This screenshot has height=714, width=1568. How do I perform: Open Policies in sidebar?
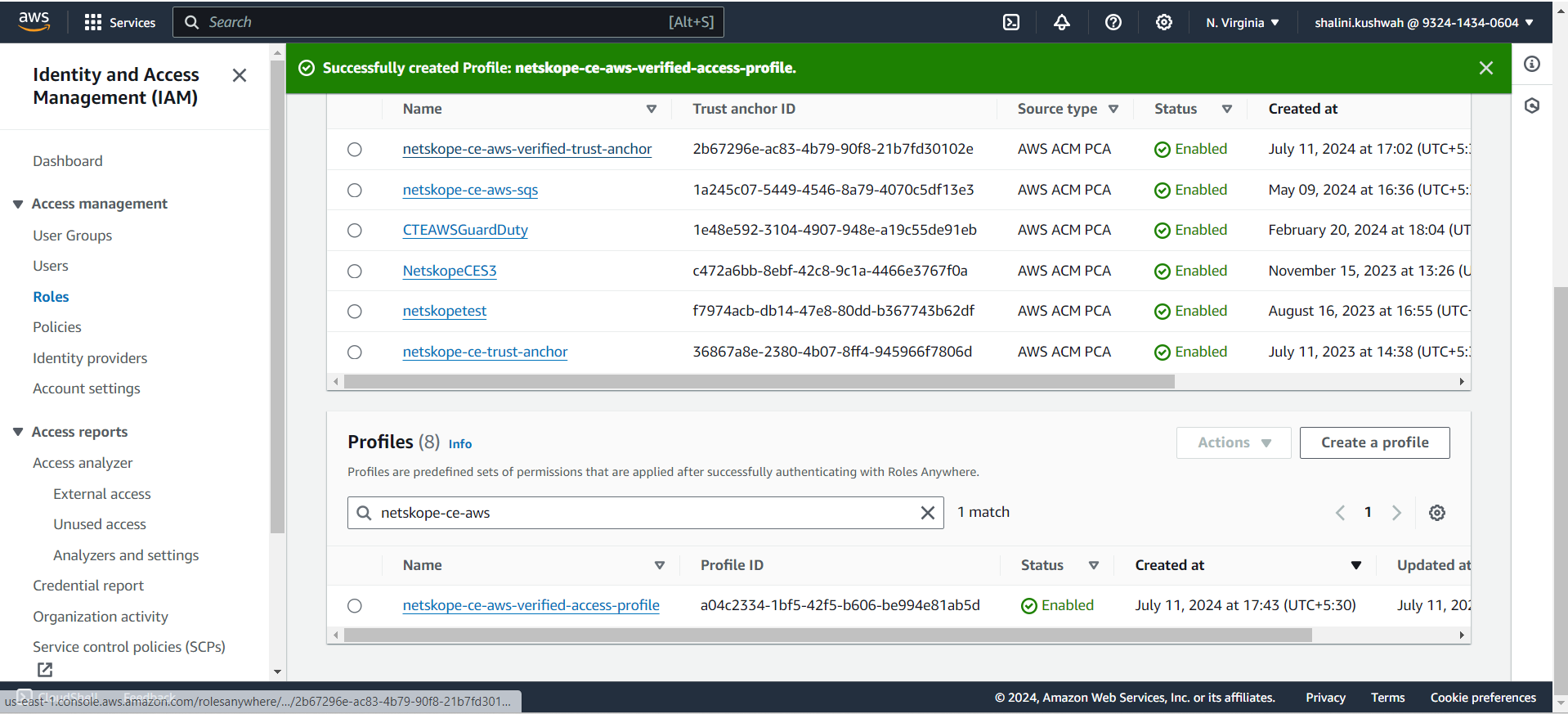[x=57, y=327]
